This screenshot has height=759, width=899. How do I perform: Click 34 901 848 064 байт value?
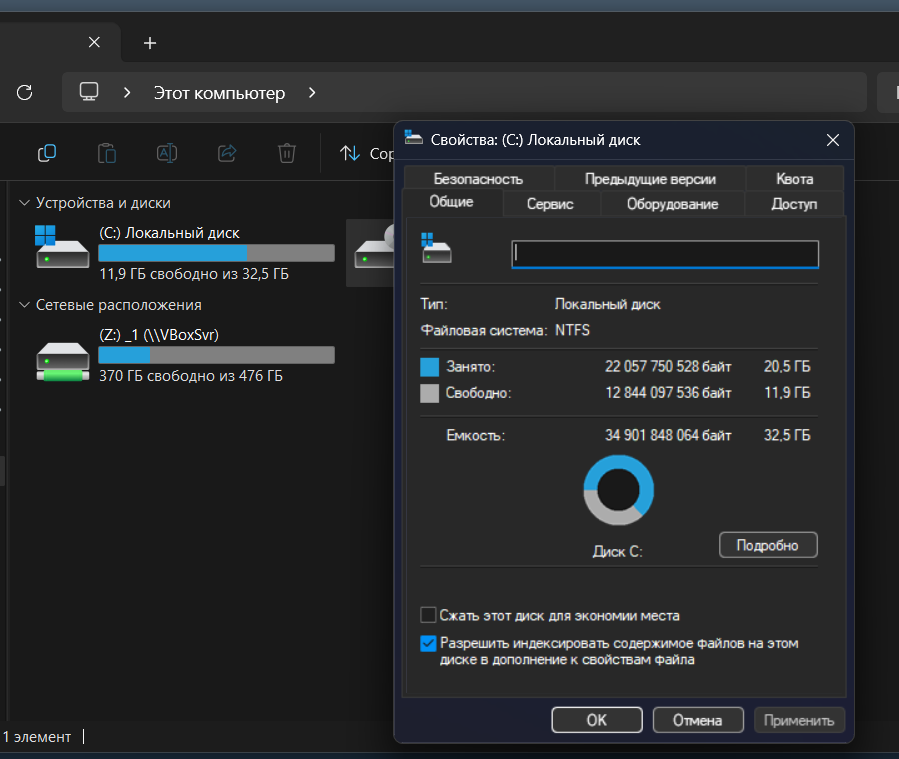(x=668, y=435)
